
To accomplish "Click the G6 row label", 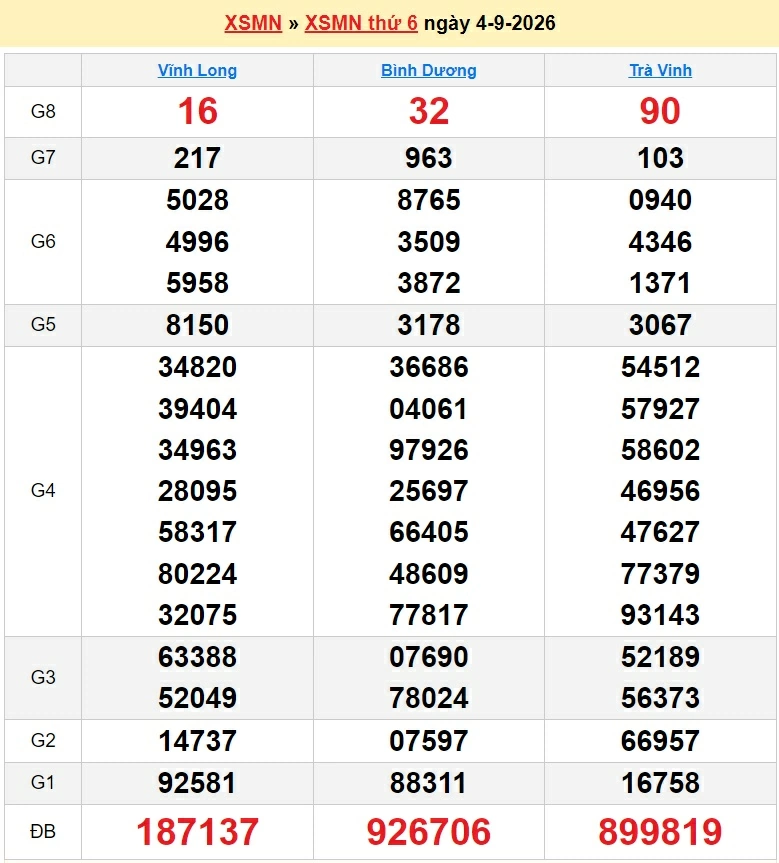I will (43, 241).
